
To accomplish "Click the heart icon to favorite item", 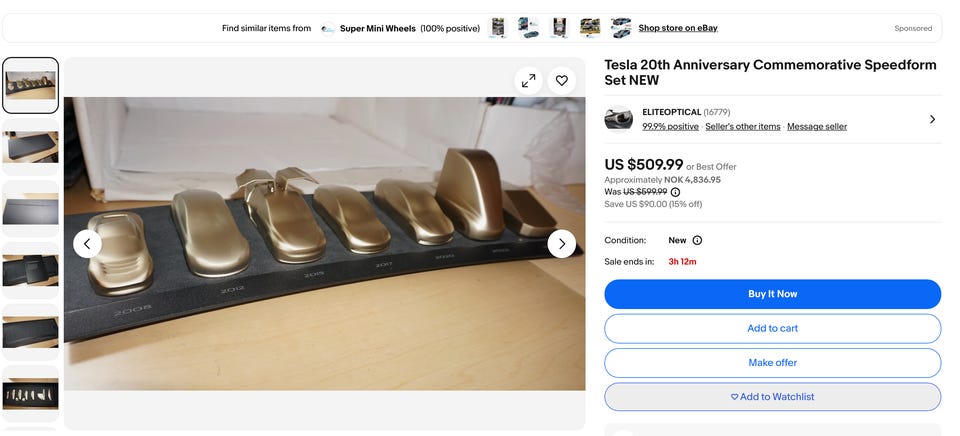I will coord(561,81).
